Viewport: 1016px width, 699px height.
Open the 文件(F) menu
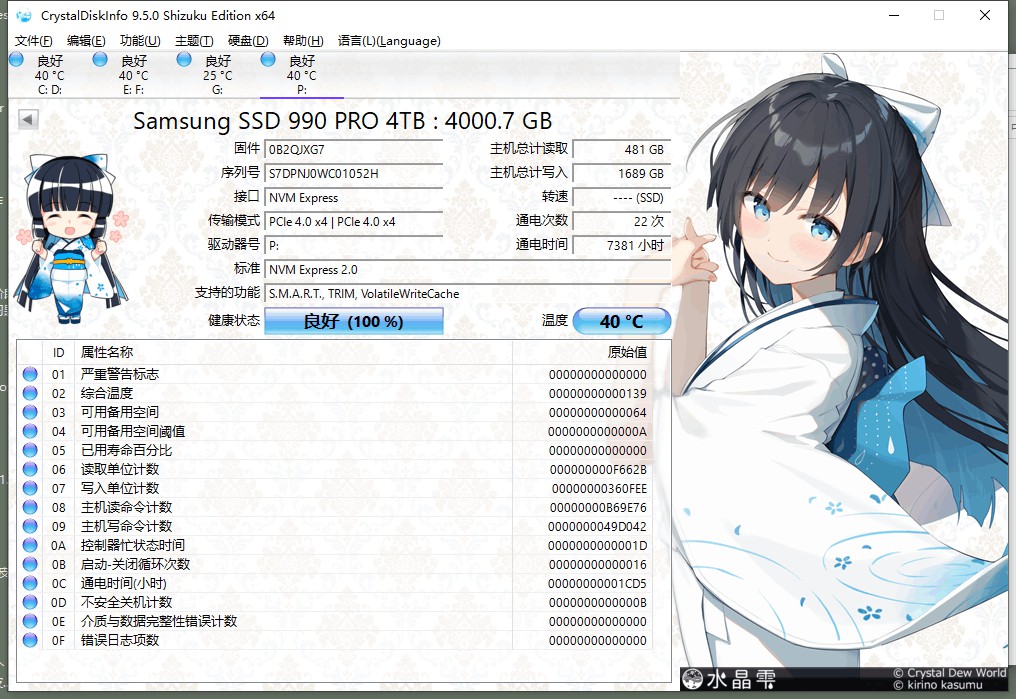[x=34, y=41]
